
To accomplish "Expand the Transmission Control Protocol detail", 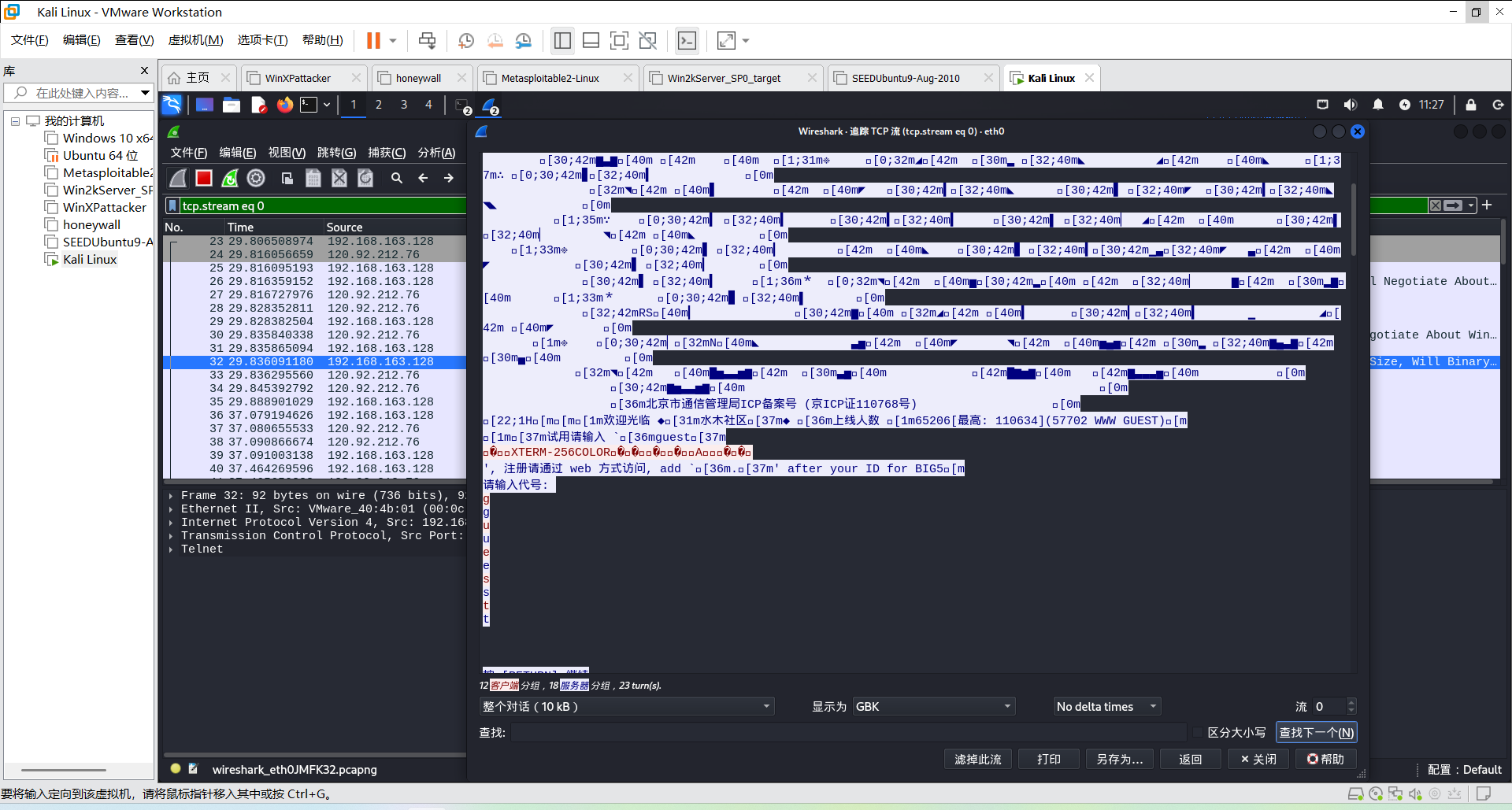I will 171,536.
